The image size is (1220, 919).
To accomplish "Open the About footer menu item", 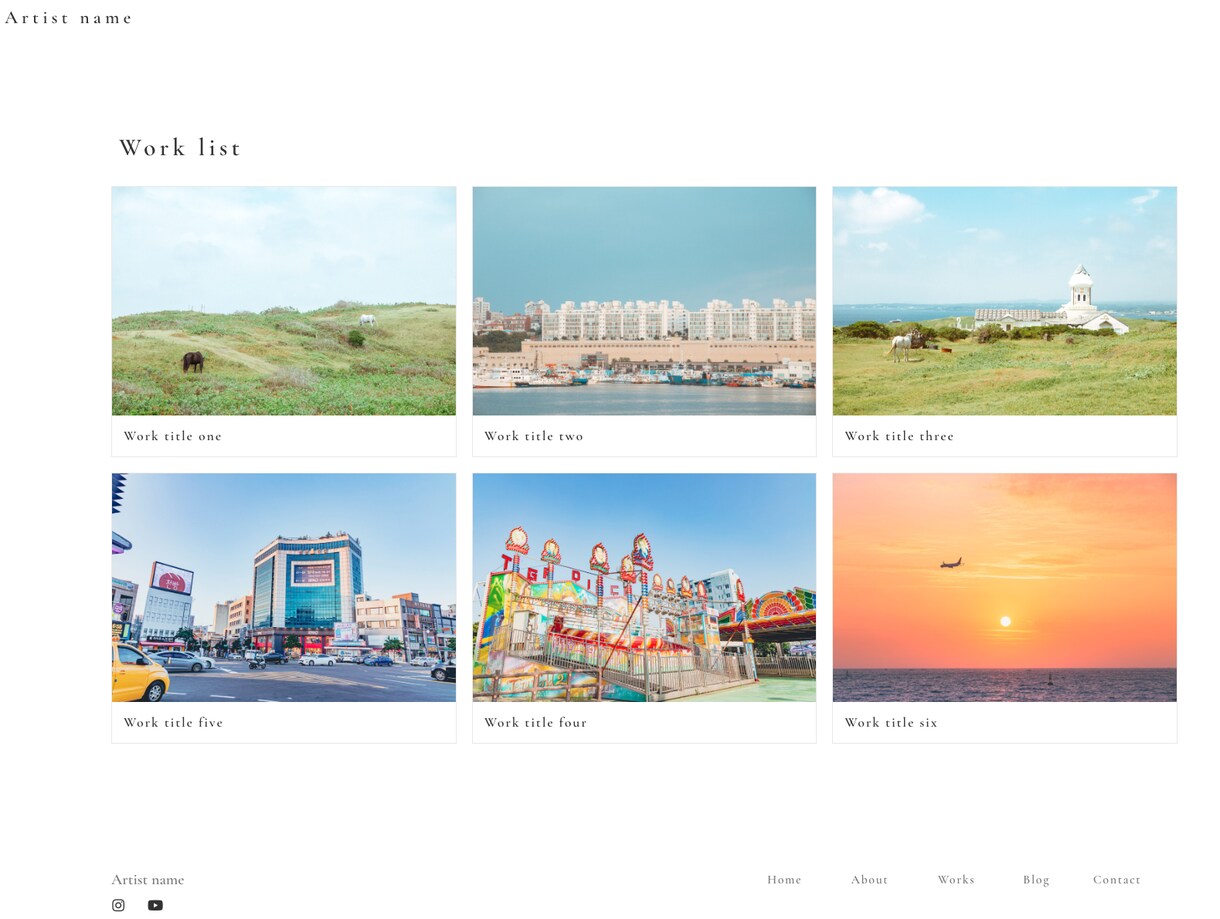I will coord(869,880).
